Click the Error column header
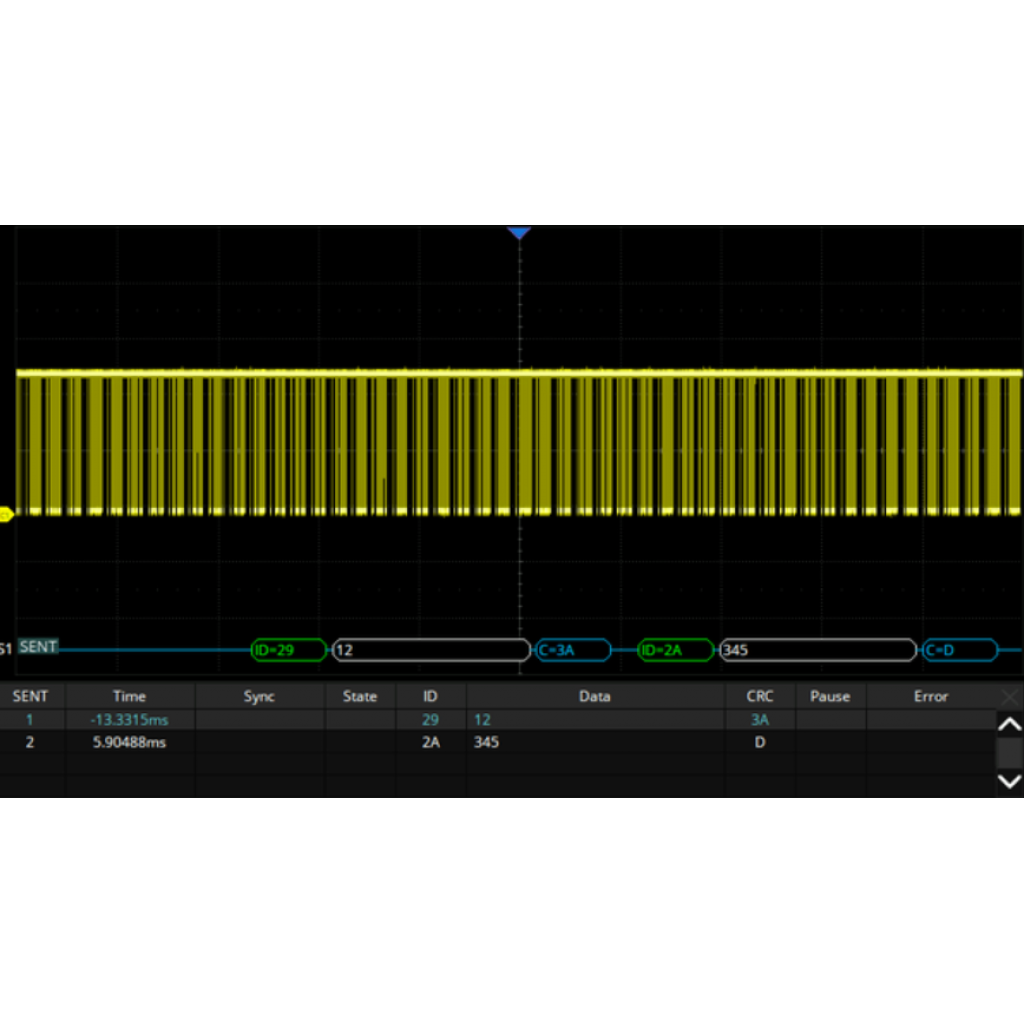This screenshot has height=1024, width=1024. (930, 696)
